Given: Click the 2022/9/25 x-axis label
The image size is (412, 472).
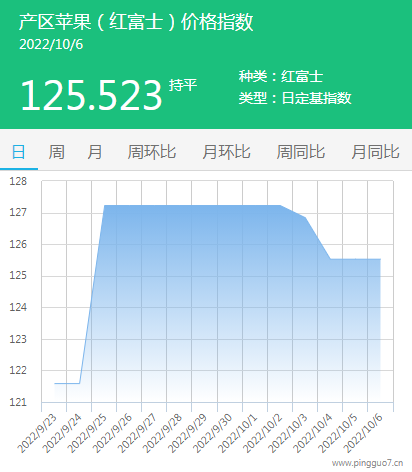Looking at the screenshot, I should pyautogui.click(x=87, y=433).
